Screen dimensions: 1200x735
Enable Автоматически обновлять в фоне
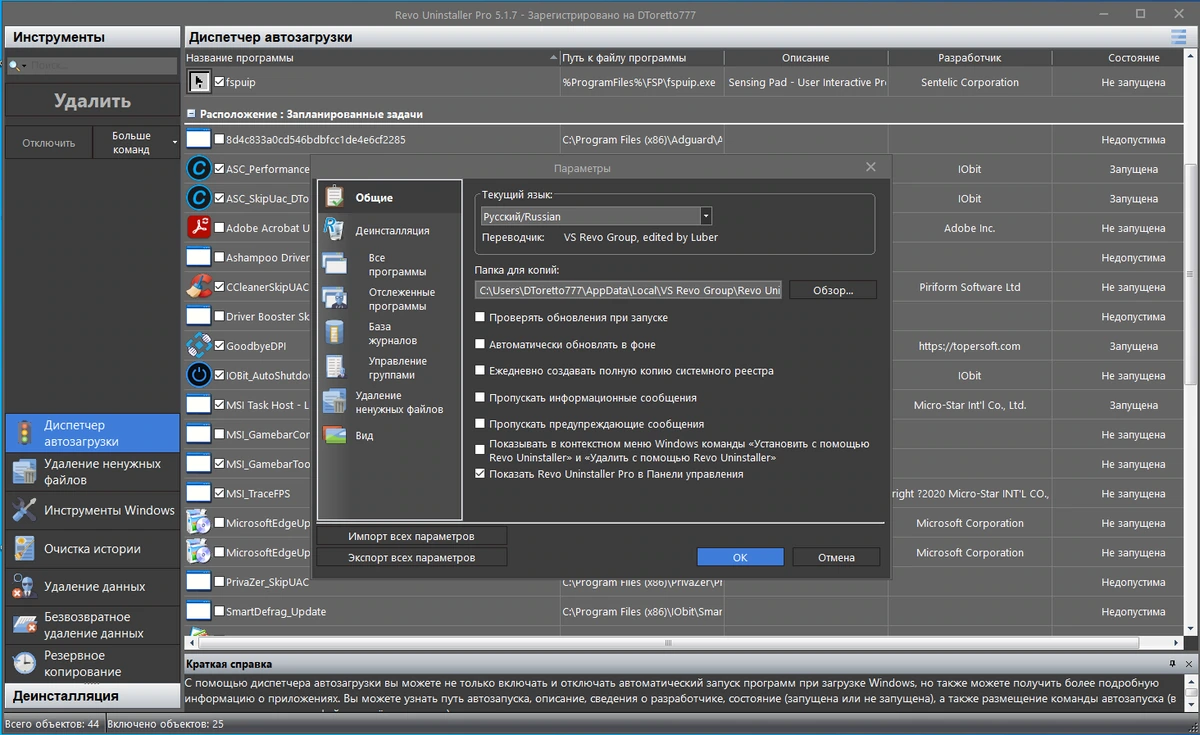[481, 344]
